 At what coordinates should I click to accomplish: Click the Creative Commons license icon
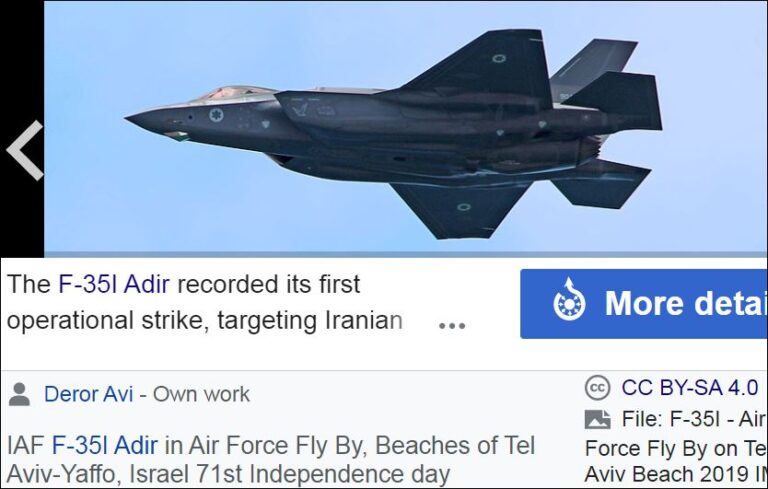[597, 388]
